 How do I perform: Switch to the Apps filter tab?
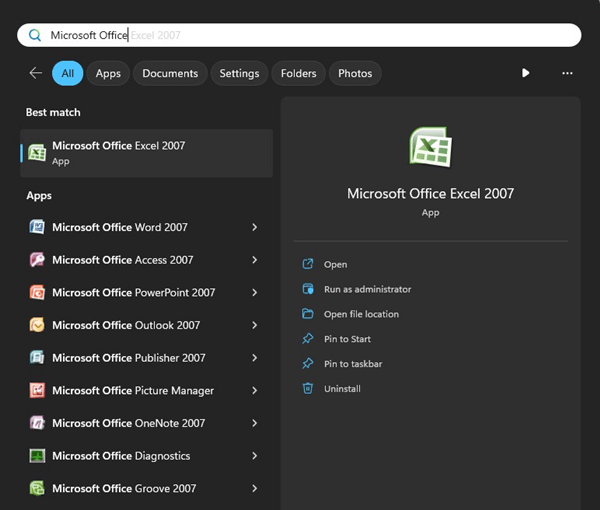[108, 73]
